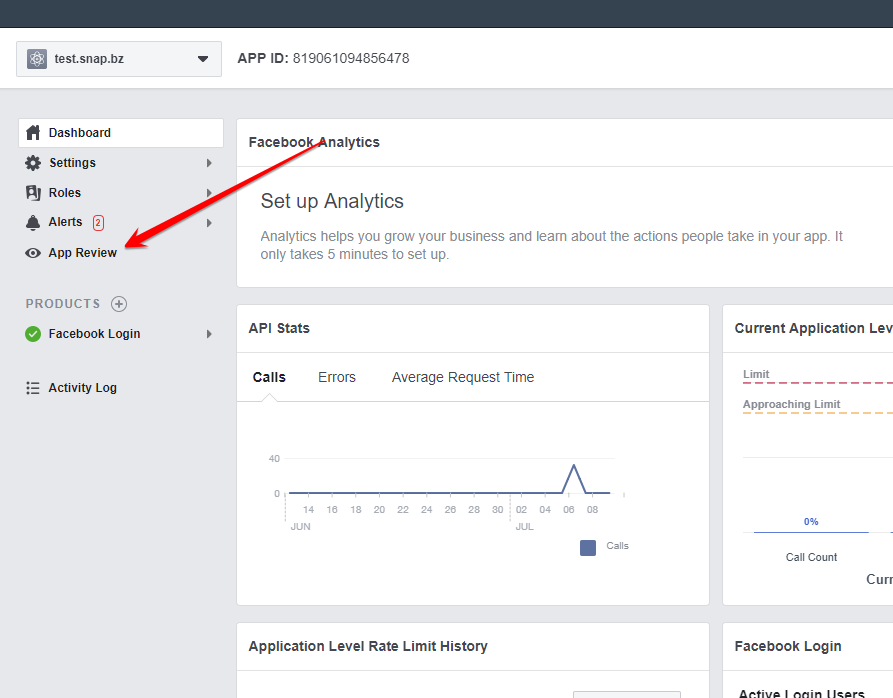
Task: Click the Settings gear icon
Action: click(x=33, y=163)
